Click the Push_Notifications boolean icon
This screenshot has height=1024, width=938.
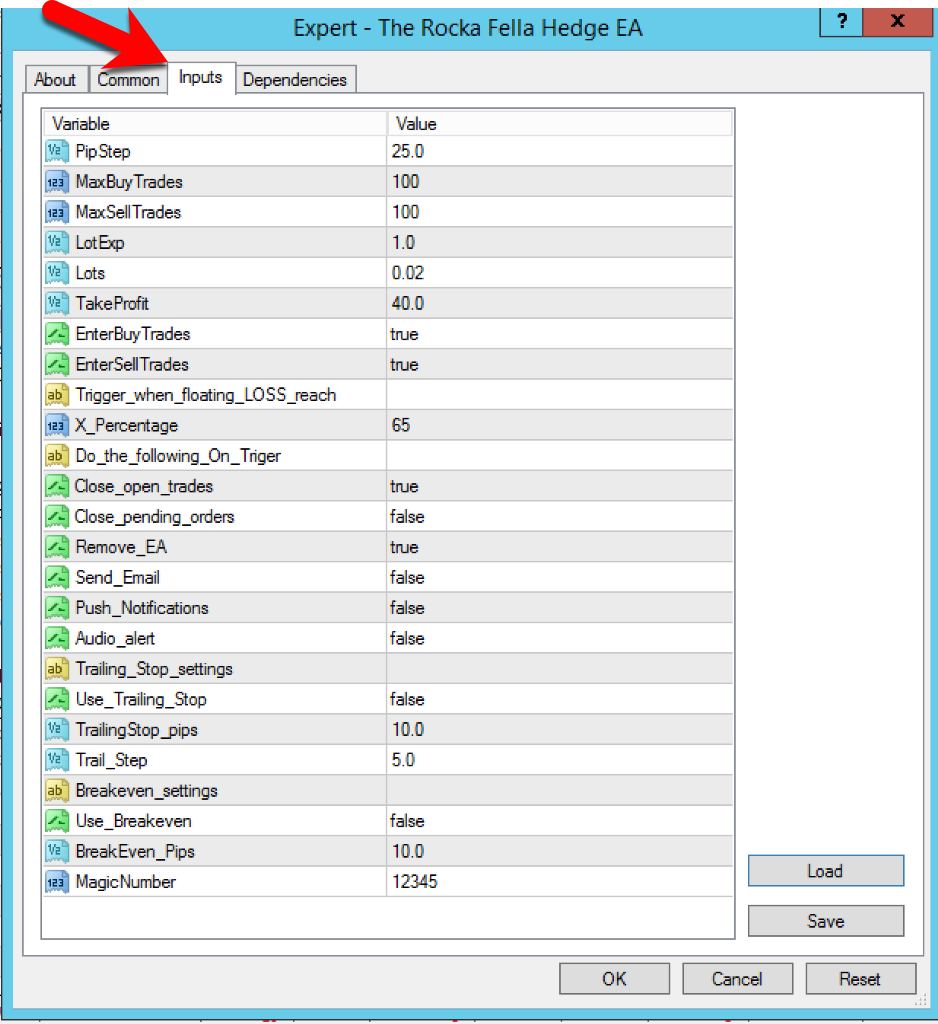coord(57,608)
